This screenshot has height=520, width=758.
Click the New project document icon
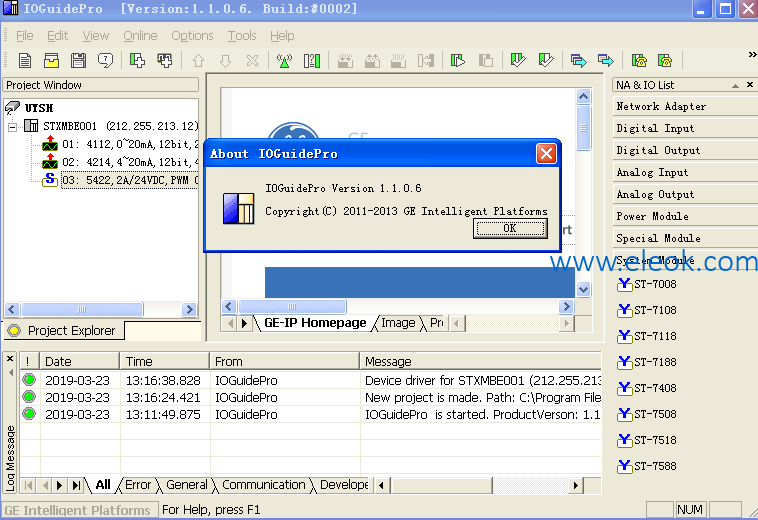[x=25, y=61]
